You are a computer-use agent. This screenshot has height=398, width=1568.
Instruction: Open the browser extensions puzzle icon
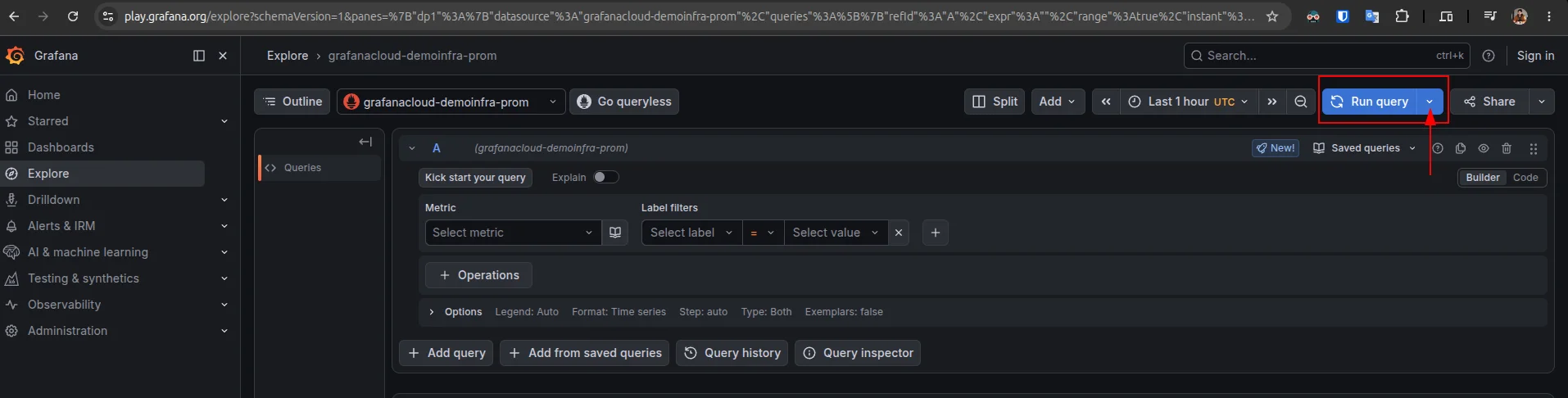(1402, 16)
